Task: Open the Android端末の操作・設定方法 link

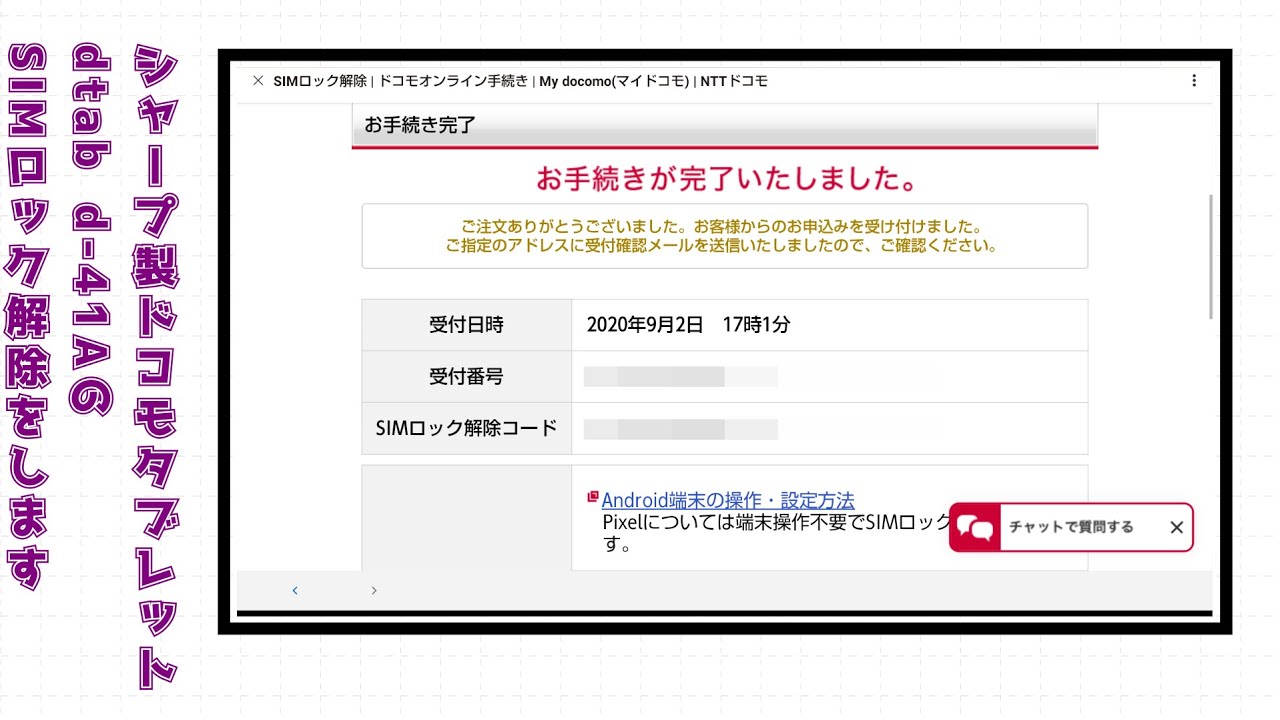Action: click(729, 499)
